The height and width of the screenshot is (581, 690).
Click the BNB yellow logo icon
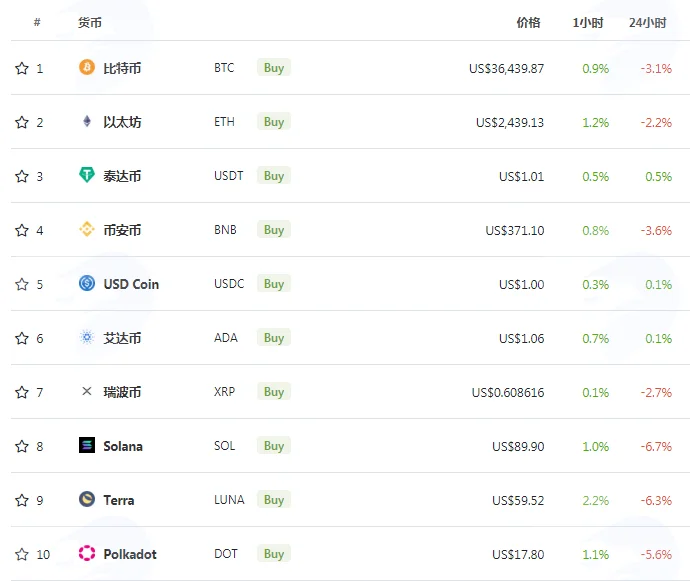point(87,229)
